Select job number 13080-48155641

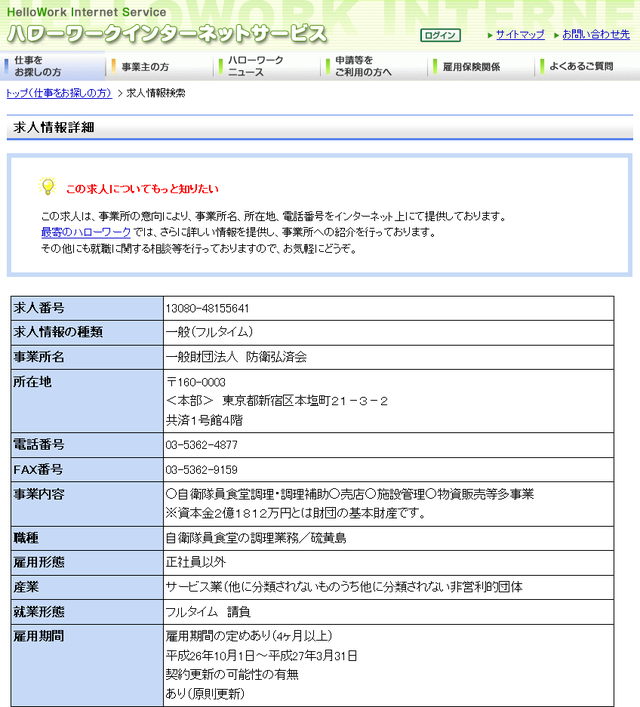(207, 308)
